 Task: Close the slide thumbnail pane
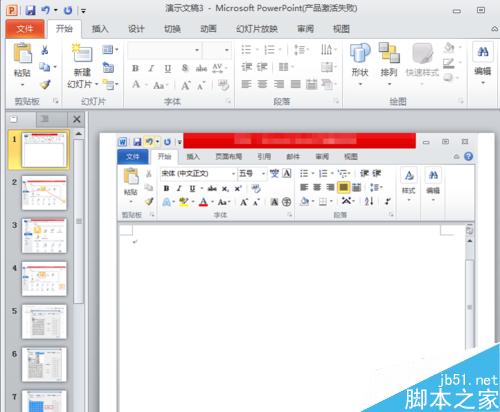point(77,119)
